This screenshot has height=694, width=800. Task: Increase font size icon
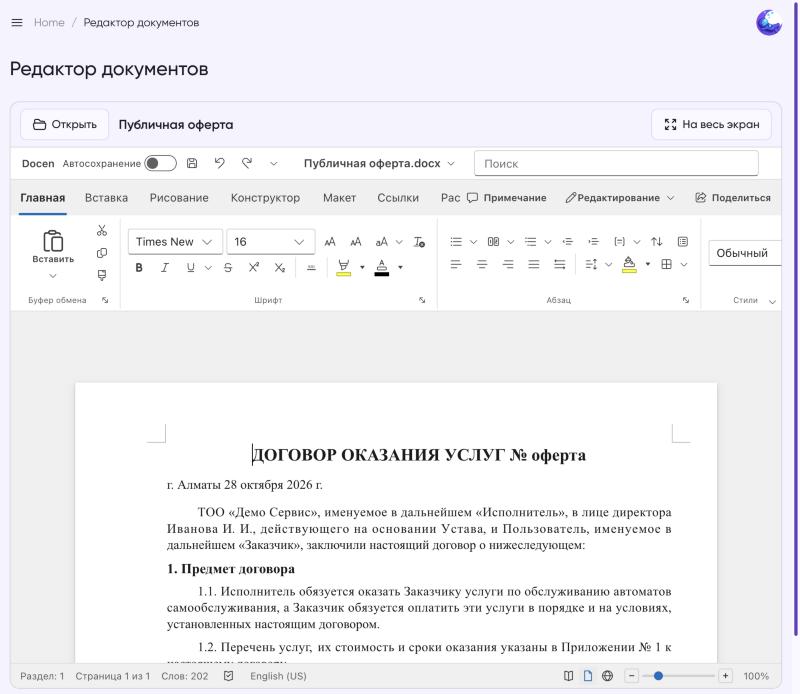click(330, 242)
